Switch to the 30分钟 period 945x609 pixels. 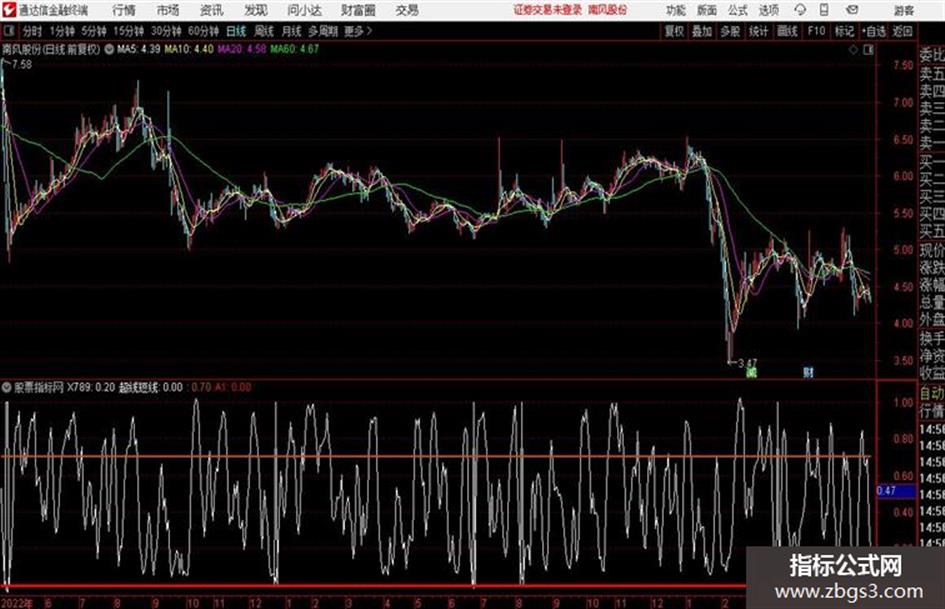(166, 31)
